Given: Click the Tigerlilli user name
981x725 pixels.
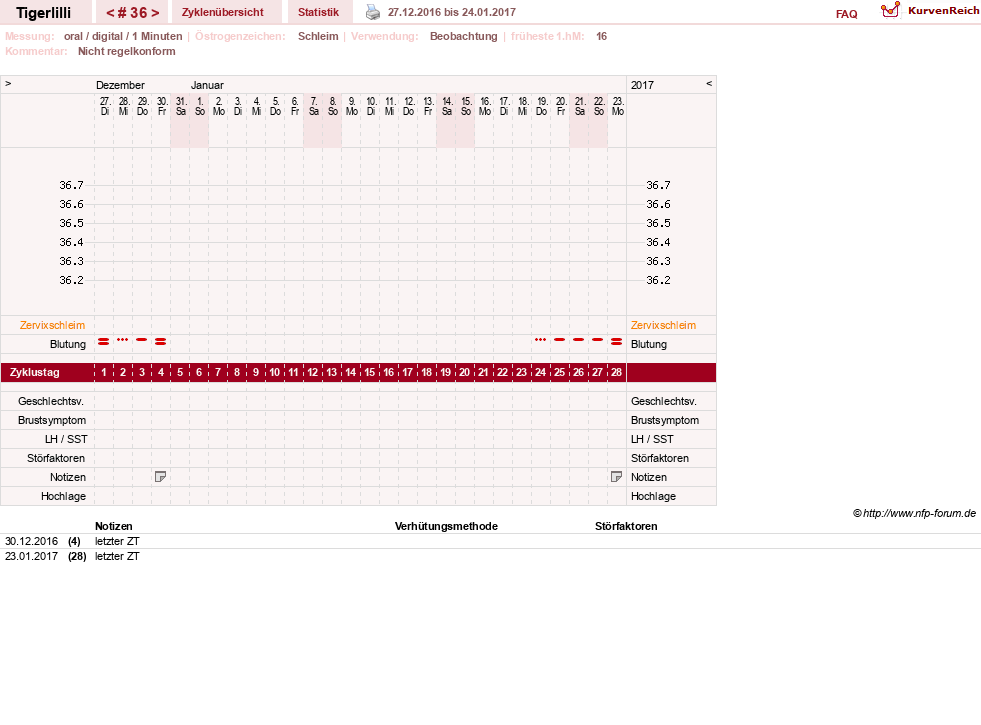Looking at the screenshot, I should 44,13.
